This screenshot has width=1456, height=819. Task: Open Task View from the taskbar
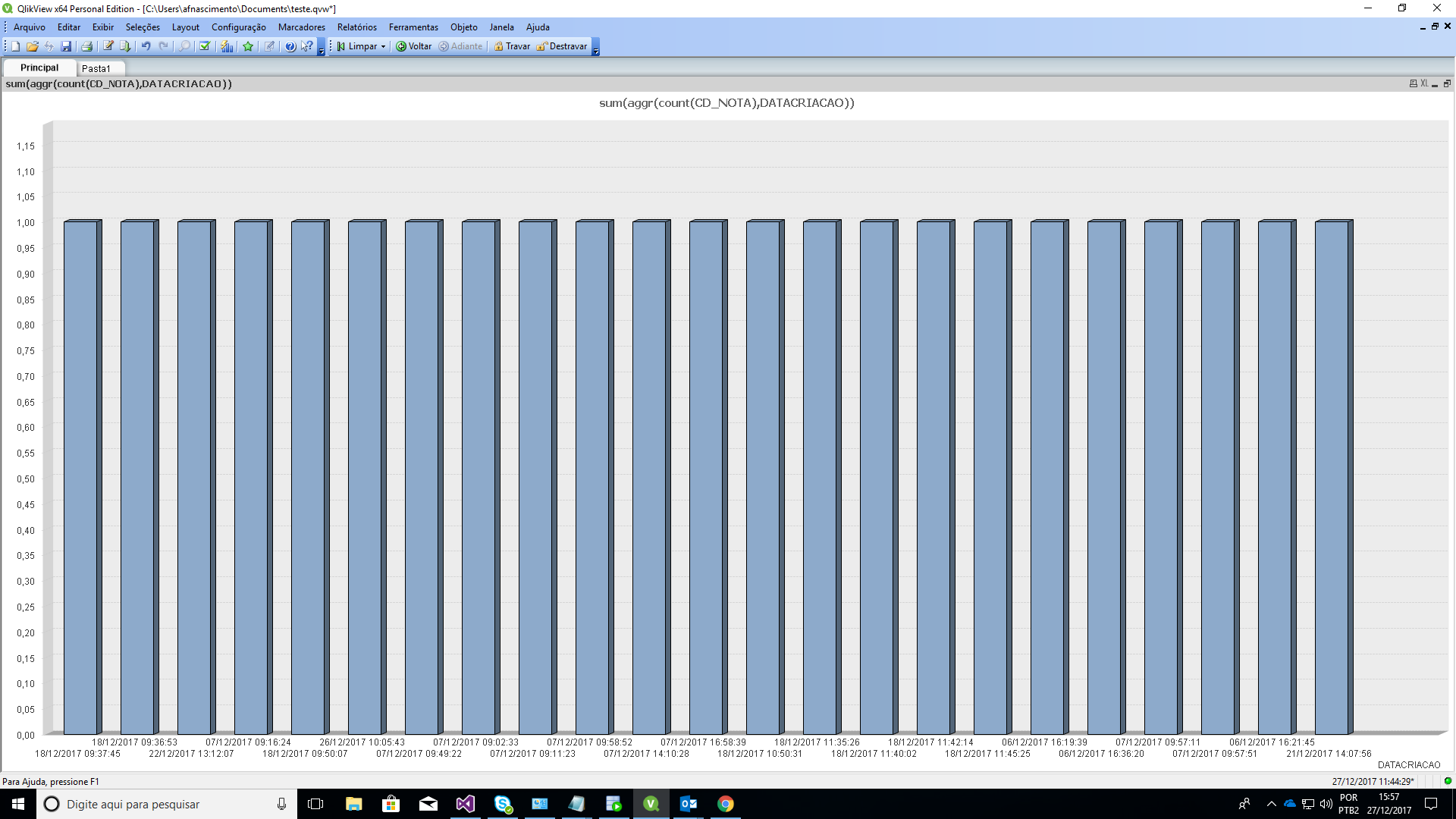tap(315, 804)
